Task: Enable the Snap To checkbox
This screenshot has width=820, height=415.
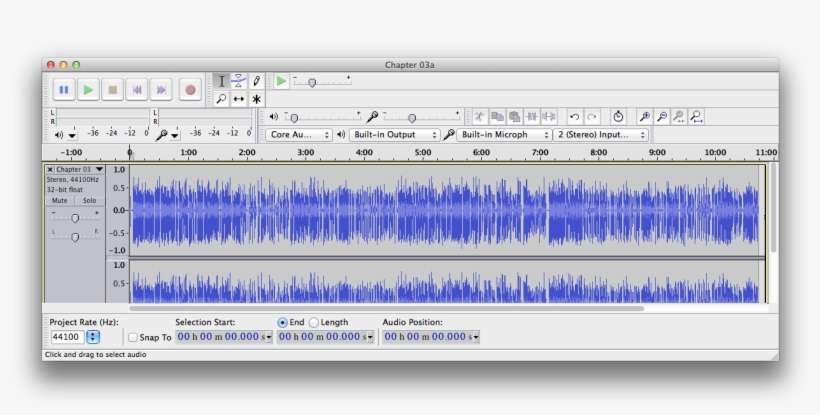Action: coord(133,338)
